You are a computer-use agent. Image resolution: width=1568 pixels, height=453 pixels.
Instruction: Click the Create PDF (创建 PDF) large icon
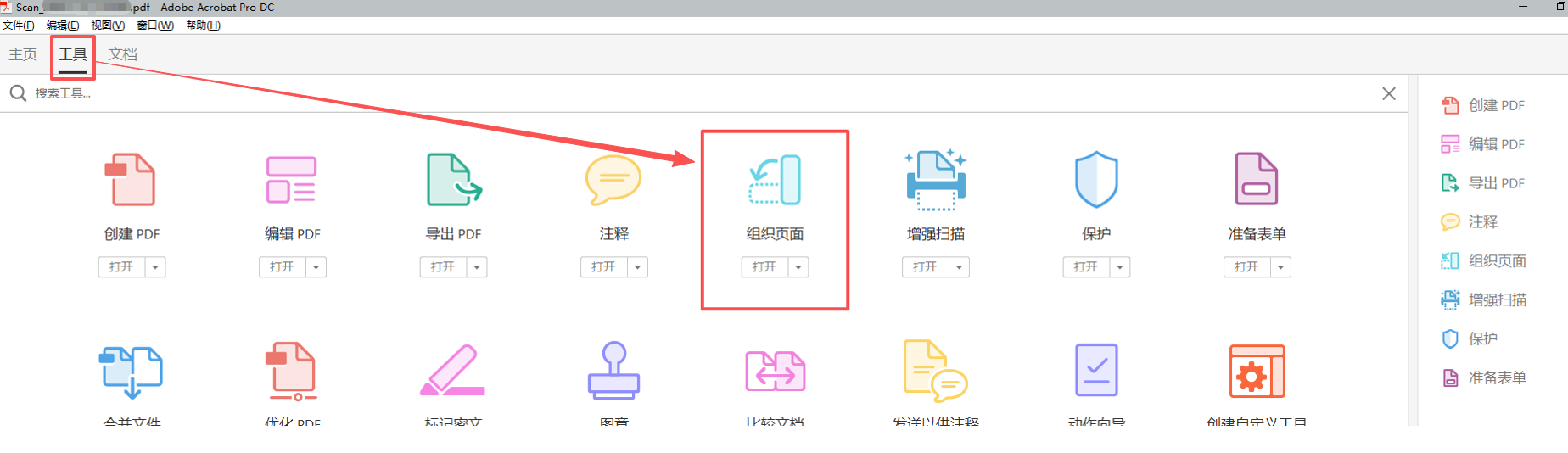click(x=130, y=179)
